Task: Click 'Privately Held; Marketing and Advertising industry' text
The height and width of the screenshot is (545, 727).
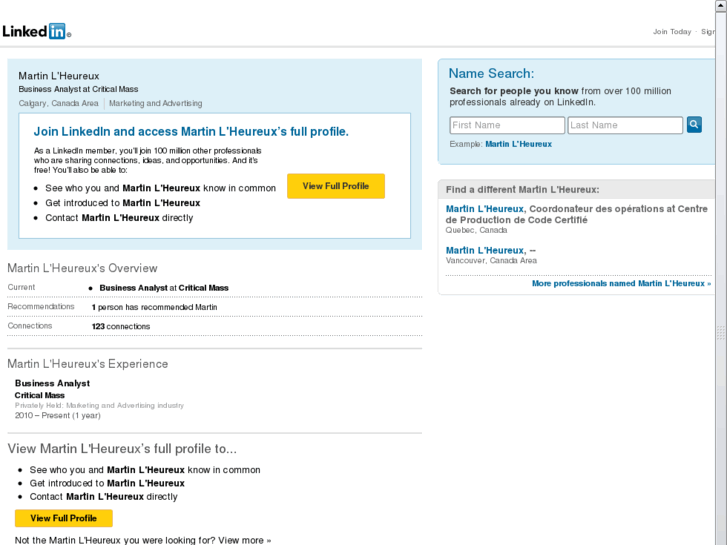Action: [x=99, y=405]
